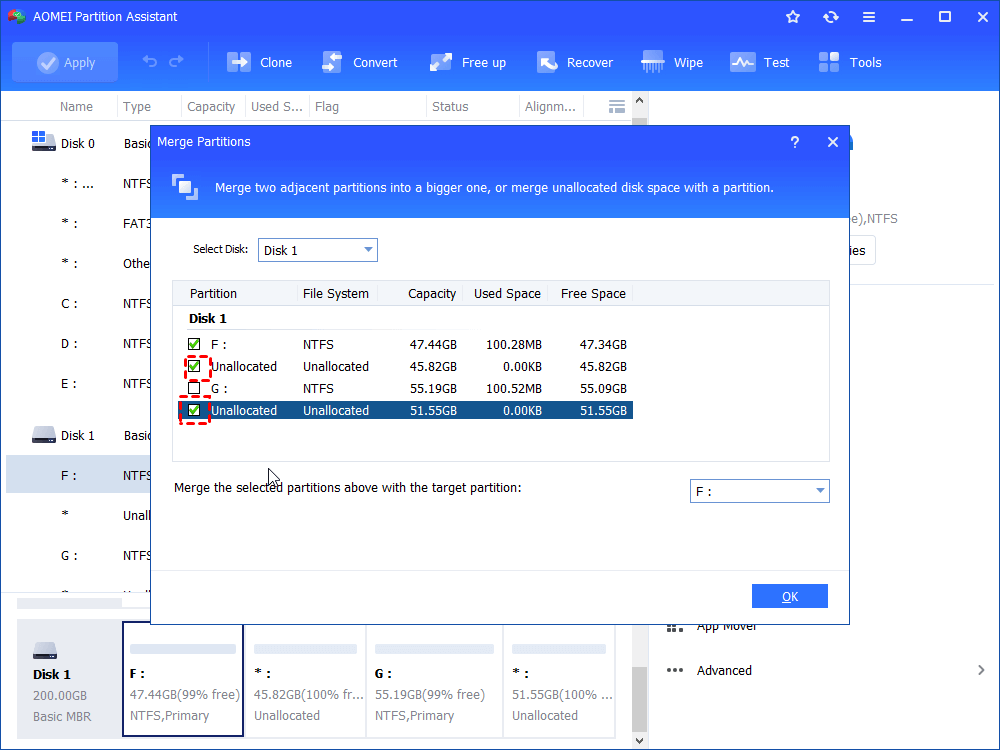Undo the last operation
1000x750 pixels.
(x=150, y=61)
